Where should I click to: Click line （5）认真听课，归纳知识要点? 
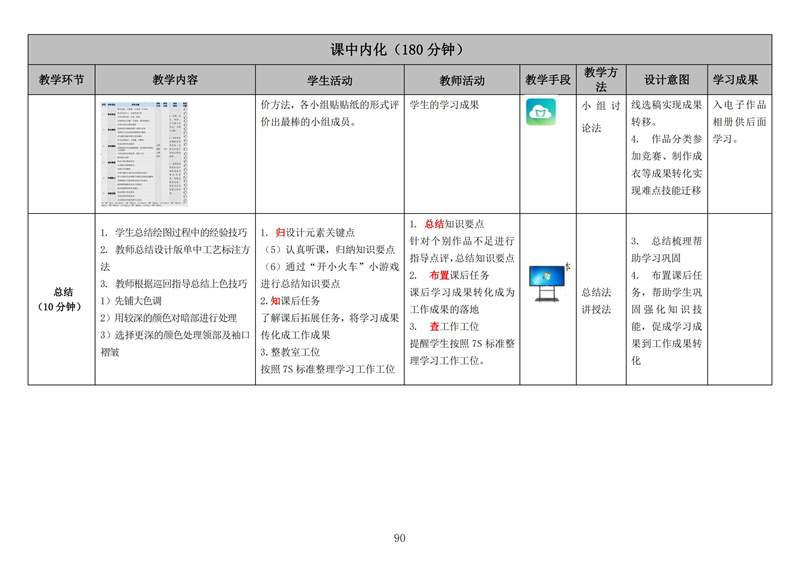[x=328, y=250]
